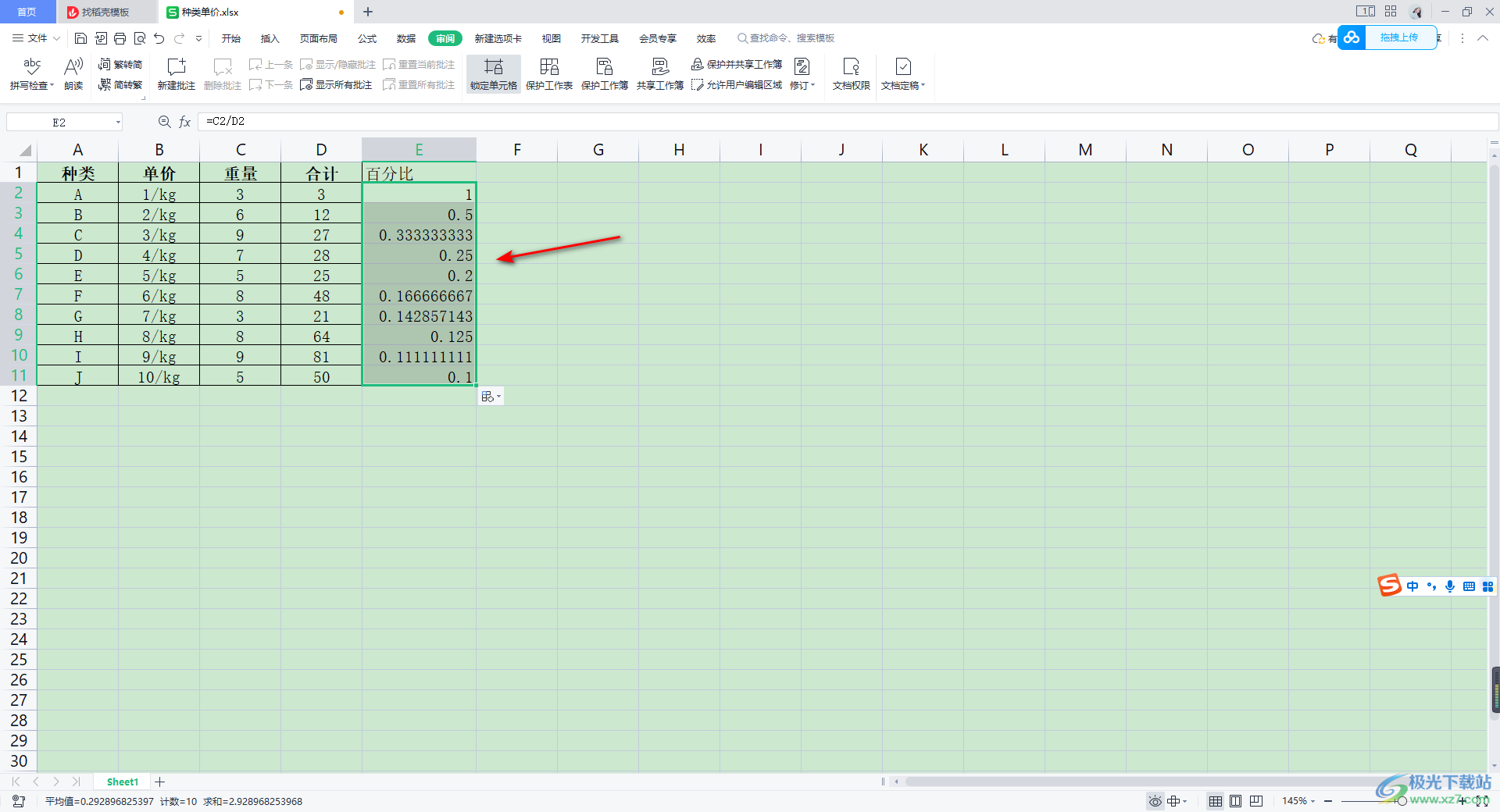Open Print Preview from quick toolbar
This screenshot has height=812, width=1500.
(140, 38)
